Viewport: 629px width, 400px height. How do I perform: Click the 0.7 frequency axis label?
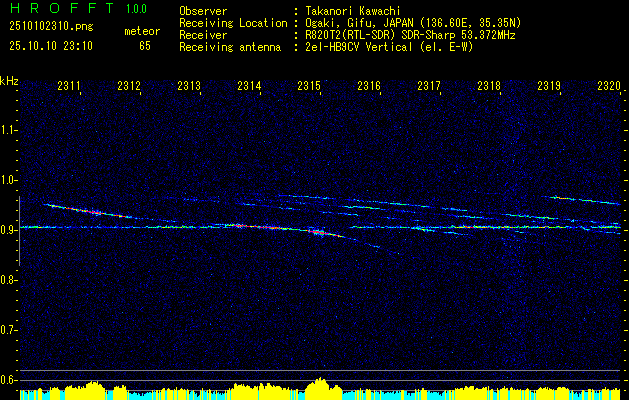[x=8, y=330]
